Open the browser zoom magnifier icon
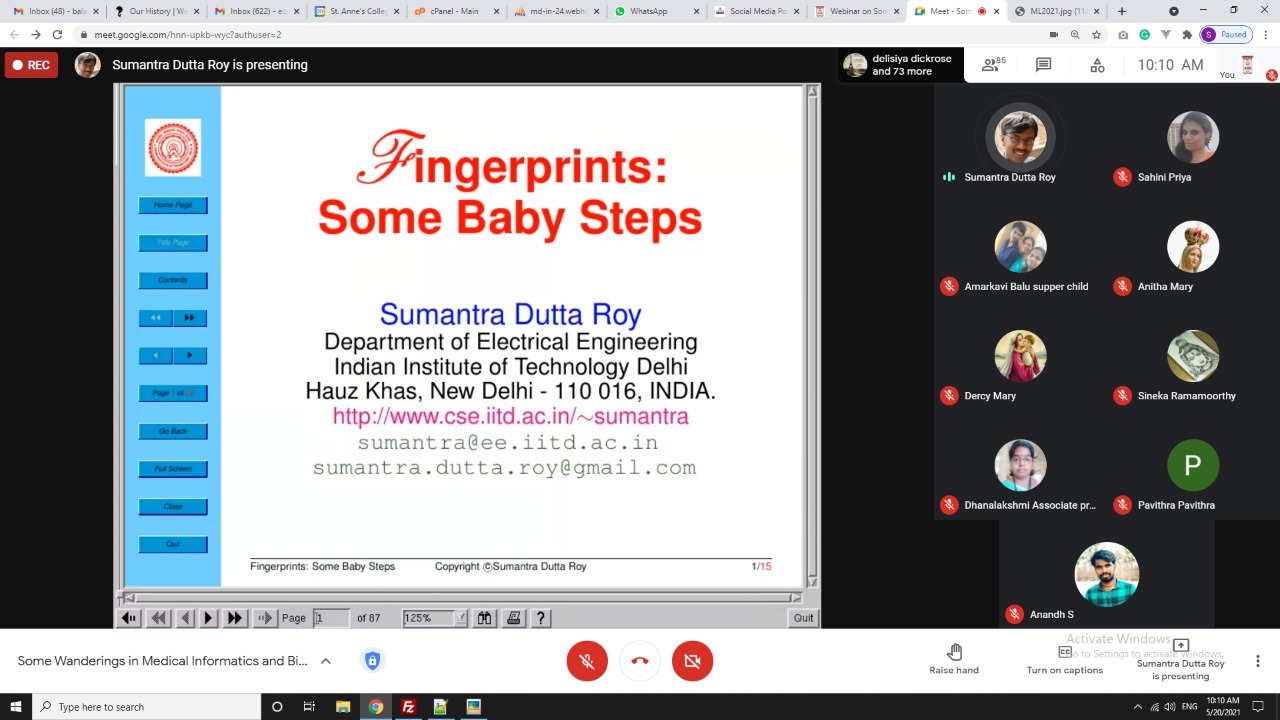 click(x=1075, y=34)
